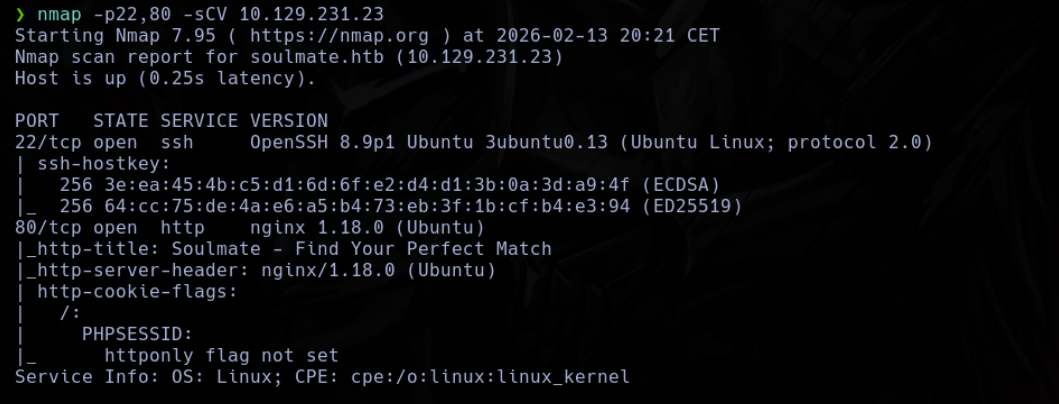Click the 22/tcp port entry

pyautogui.click(x=48, y=143)
